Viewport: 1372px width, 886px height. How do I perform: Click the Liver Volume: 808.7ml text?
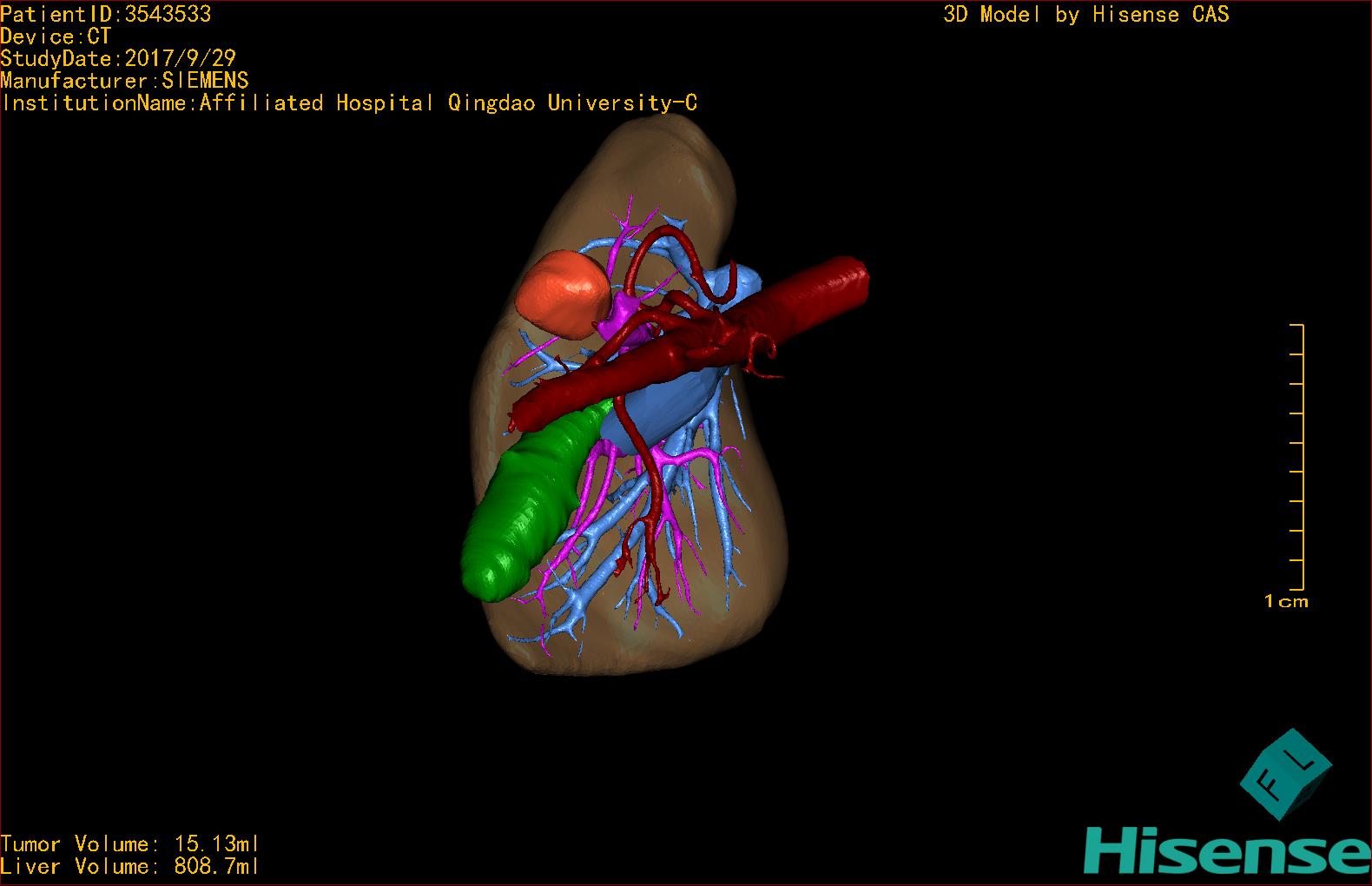(x=129, y=866)
